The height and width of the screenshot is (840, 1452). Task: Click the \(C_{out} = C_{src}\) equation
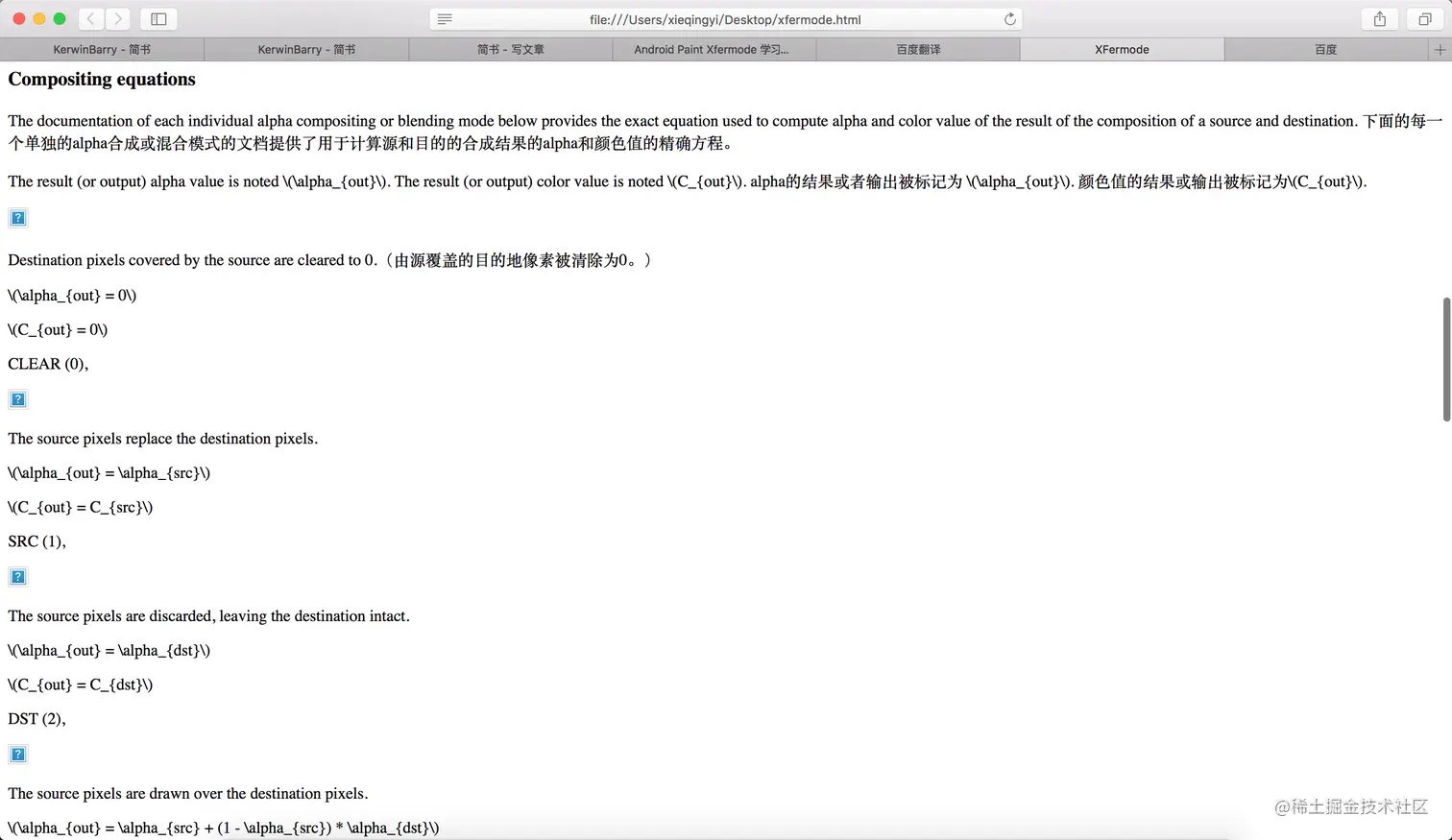click(81, 508)
